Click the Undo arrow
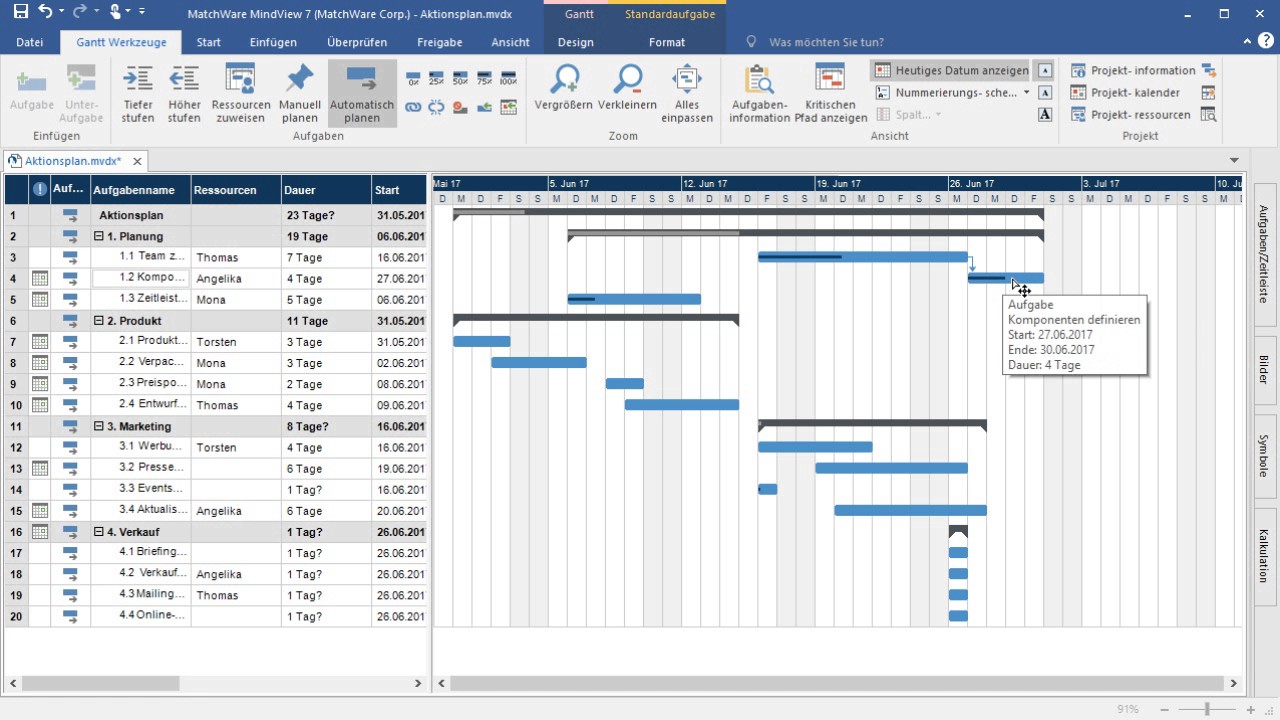Viewport: 1280px width, 720px height. (46, 13)
